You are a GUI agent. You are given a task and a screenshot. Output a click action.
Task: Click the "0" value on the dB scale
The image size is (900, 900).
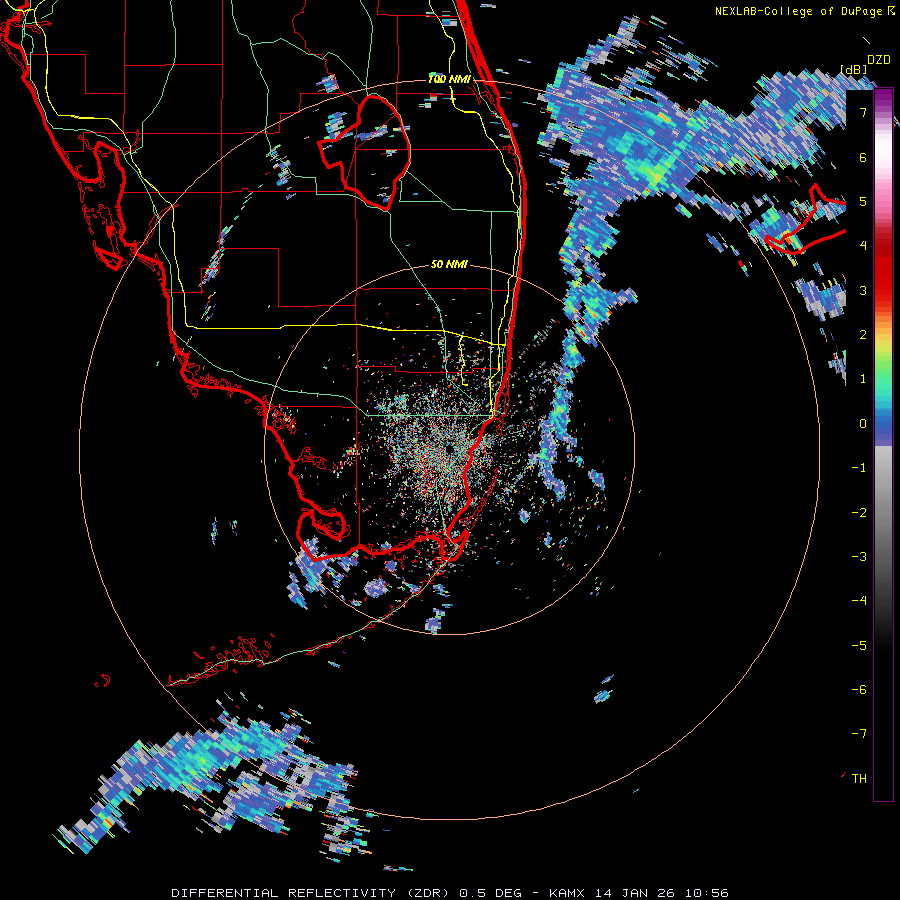point(863,424)
